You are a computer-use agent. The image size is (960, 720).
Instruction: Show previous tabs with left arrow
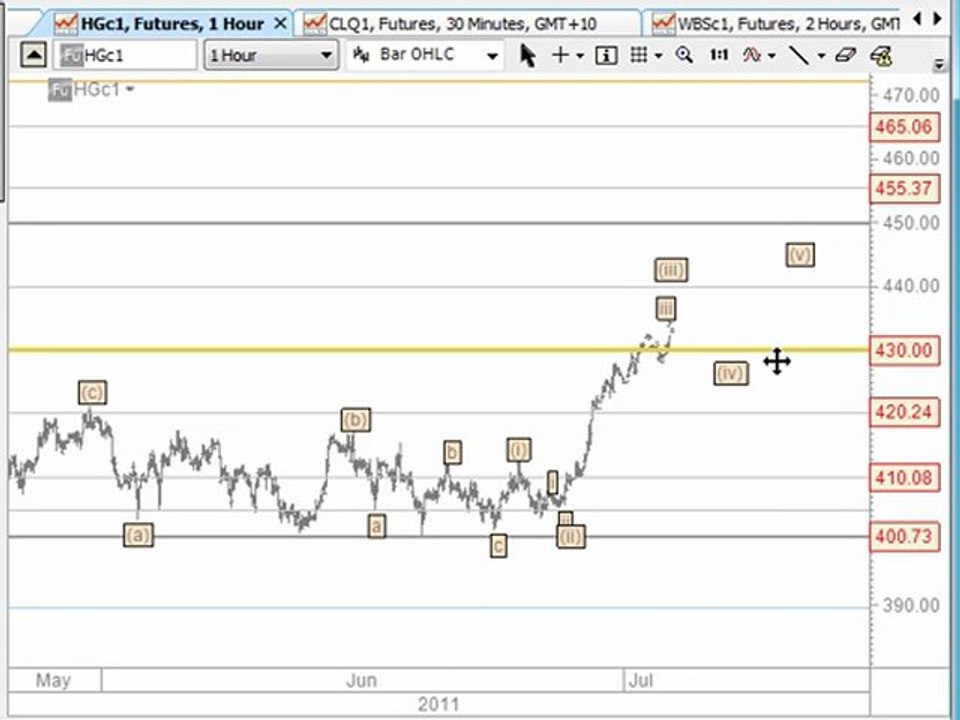pos(917,19)
